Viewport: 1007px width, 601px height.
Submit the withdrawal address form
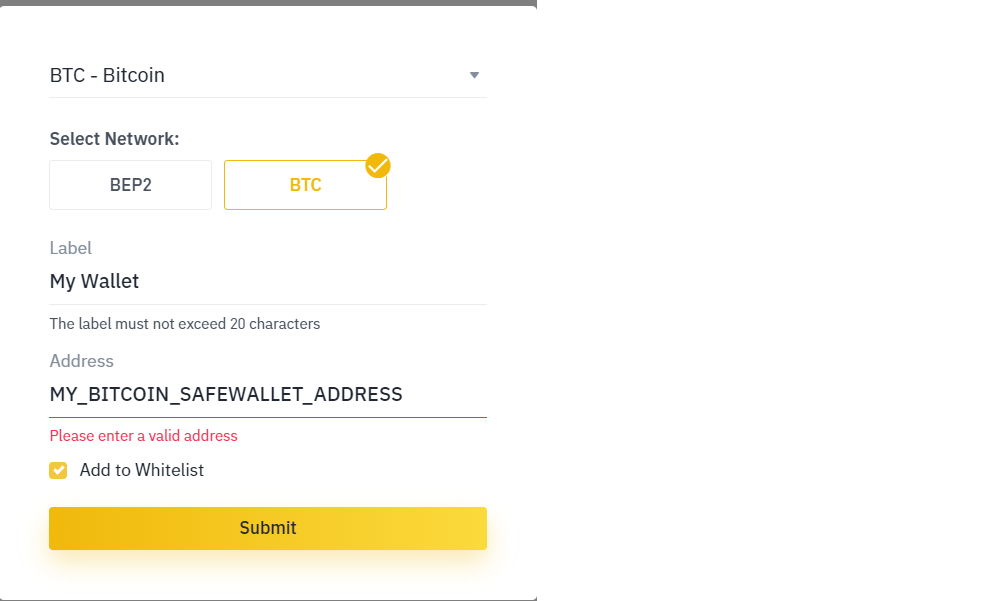[x=268, y=528]
